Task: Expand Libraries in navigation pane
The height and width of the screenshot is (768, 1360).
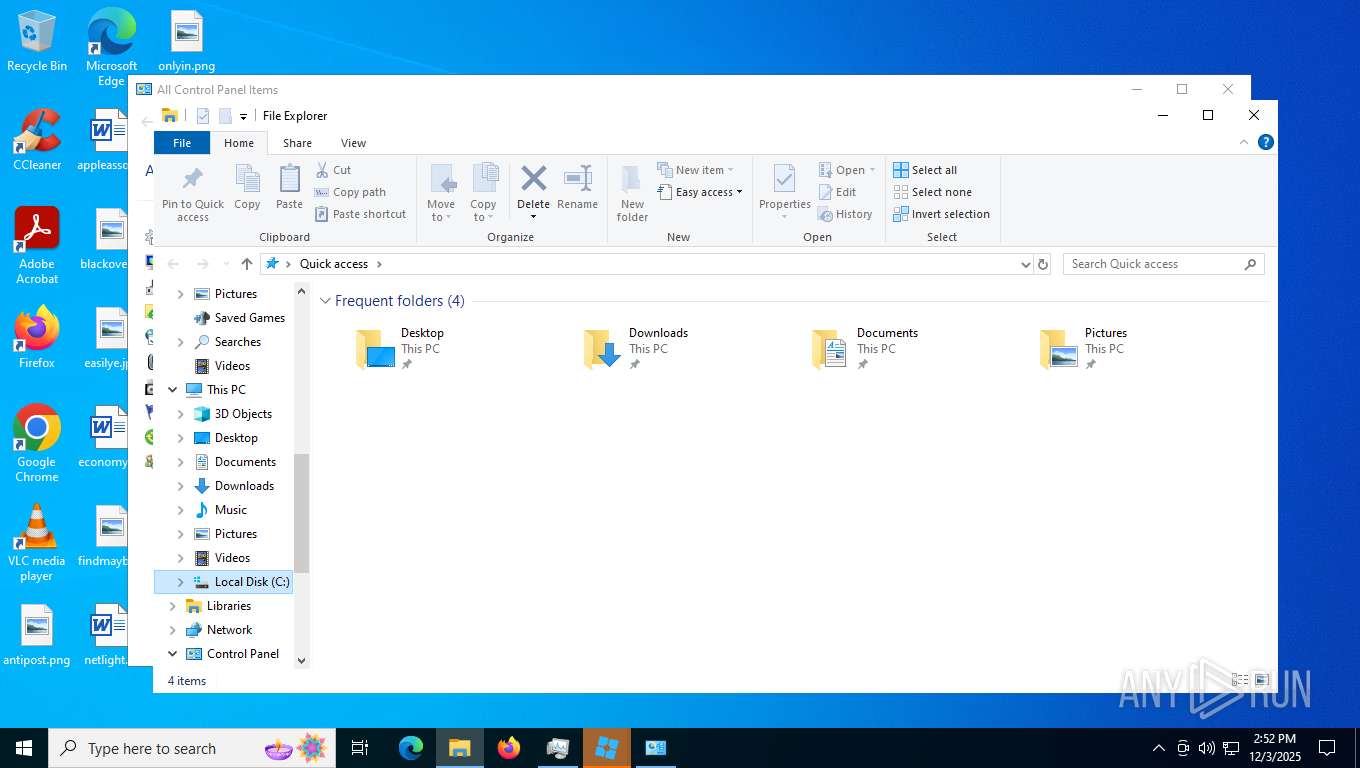Action: [172, 606]
